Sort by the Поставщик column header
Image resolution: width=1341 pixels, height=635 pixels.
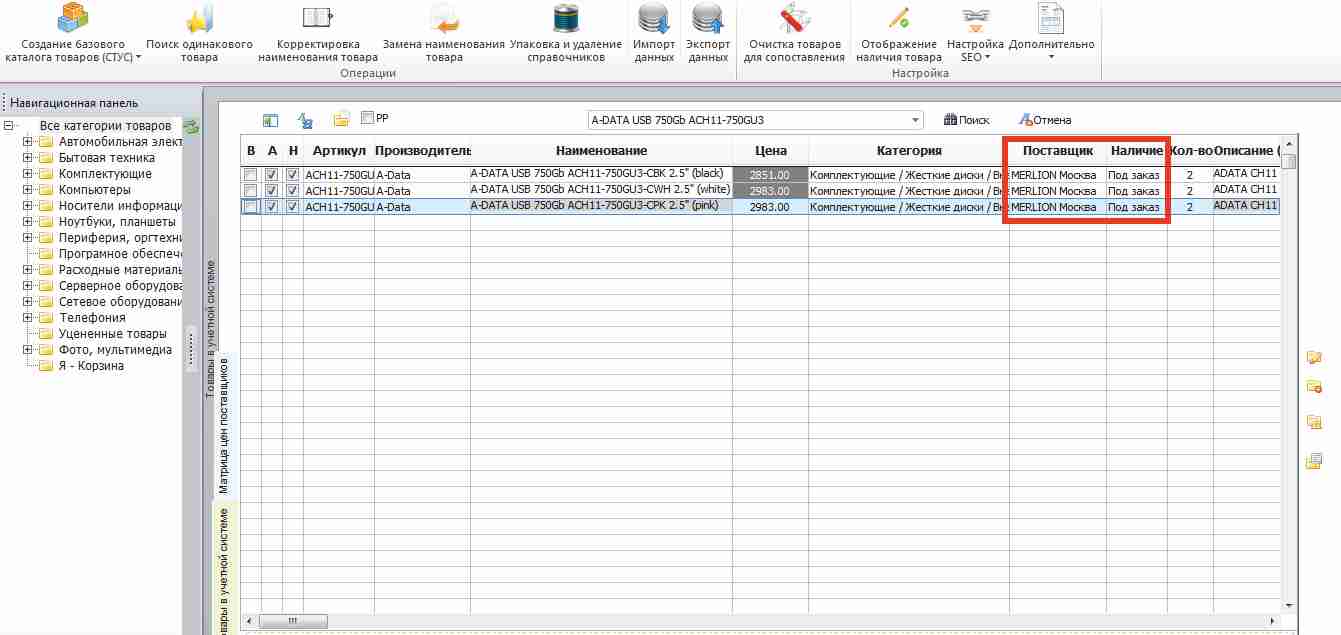coord(1058,151)
